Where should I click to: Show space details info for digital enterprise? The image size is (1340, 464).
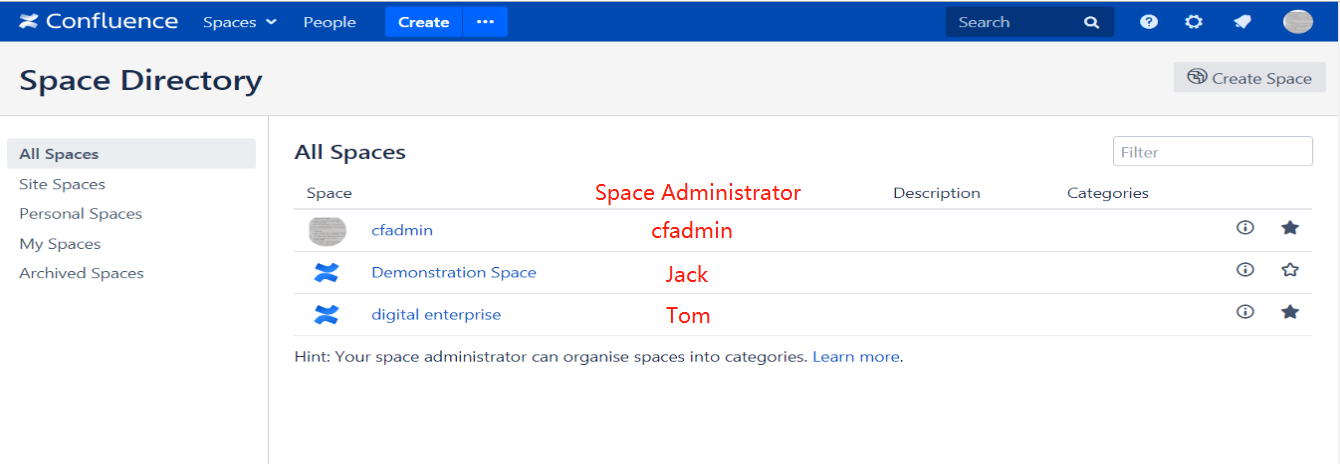point(1245,312)
